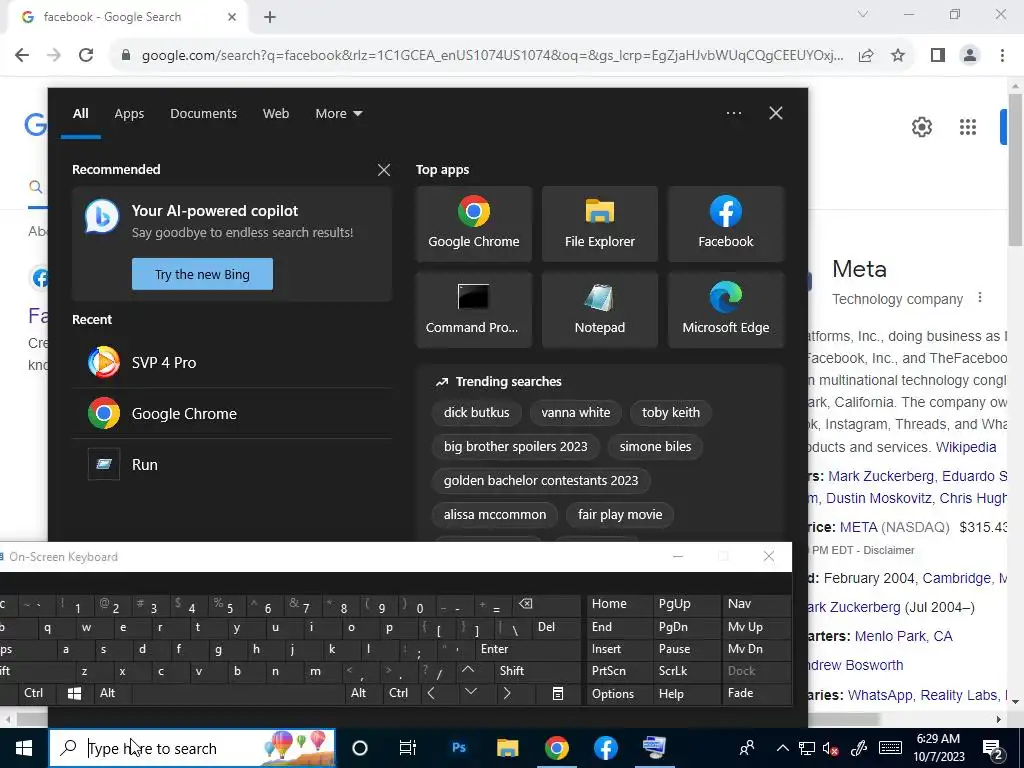Open the notification center icon

point(993,748)
